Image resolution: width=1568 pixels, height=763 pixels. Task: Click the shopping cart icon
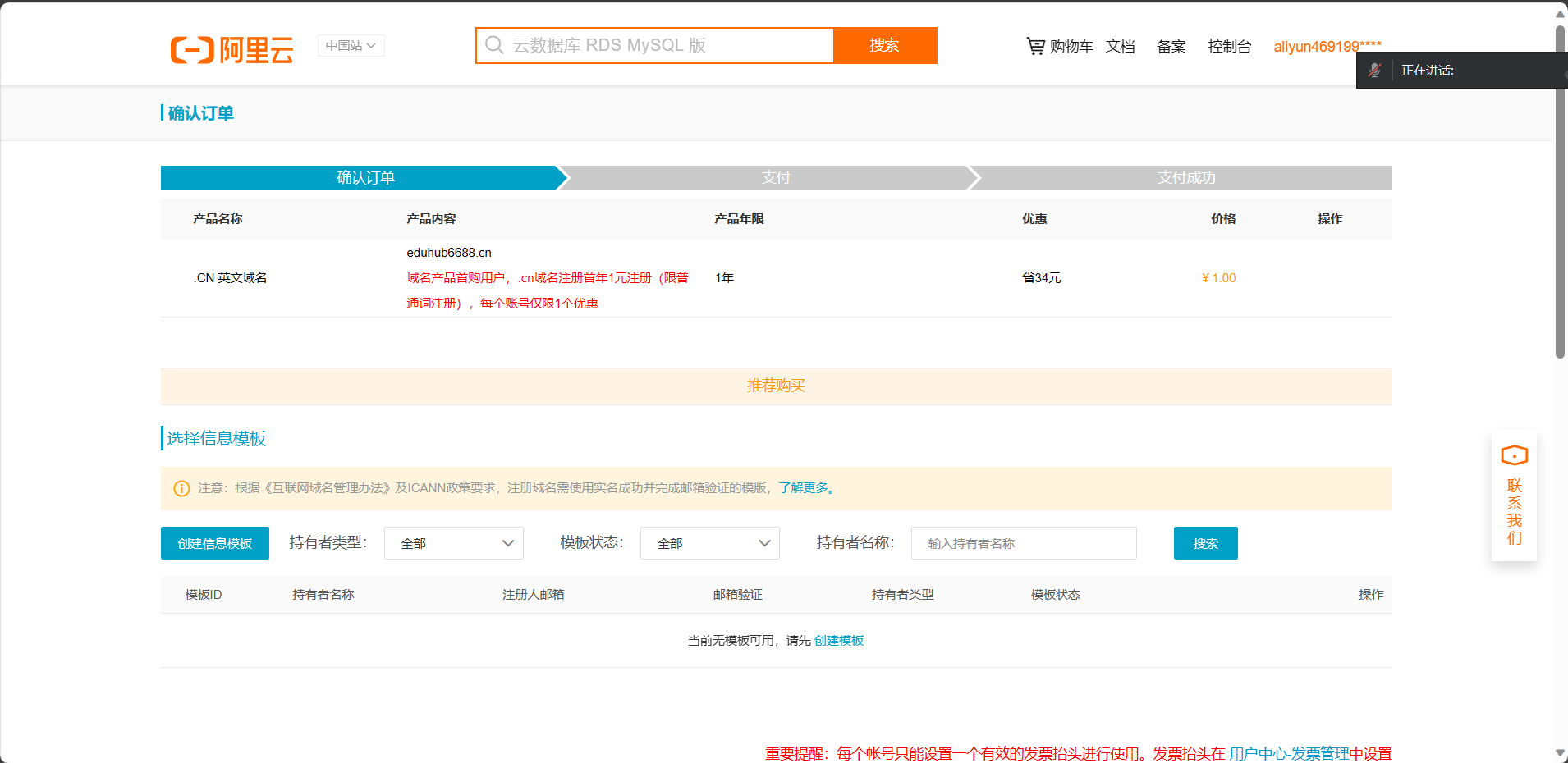tap(1035, 46)
